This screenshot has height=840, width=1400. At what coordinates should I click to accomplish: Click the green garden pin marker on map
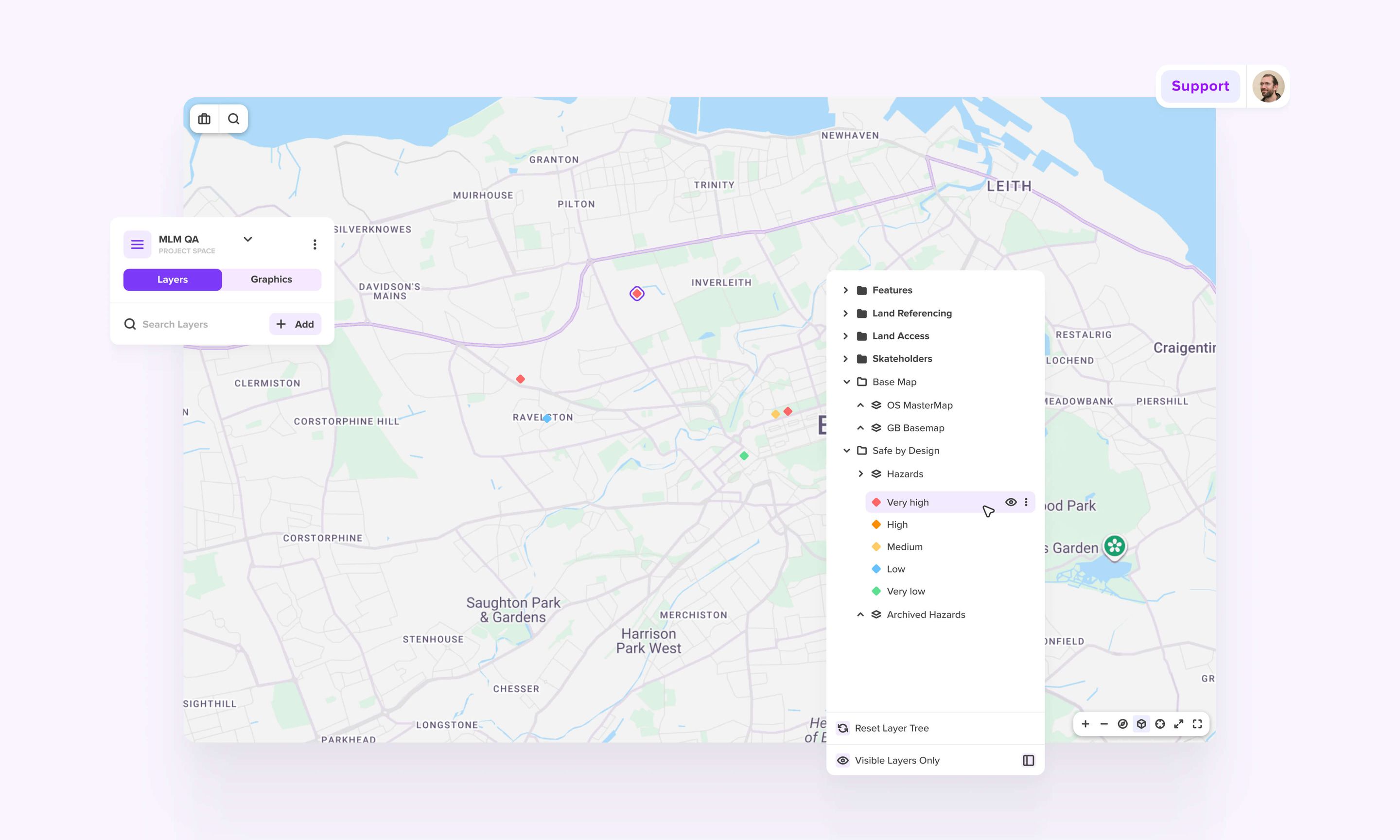1115,547
